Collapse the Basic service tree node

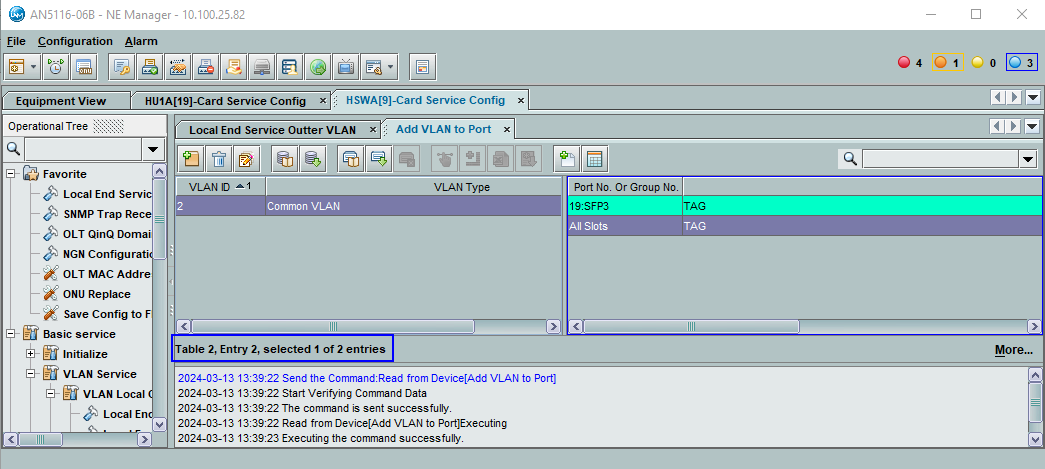click(11, 334)
